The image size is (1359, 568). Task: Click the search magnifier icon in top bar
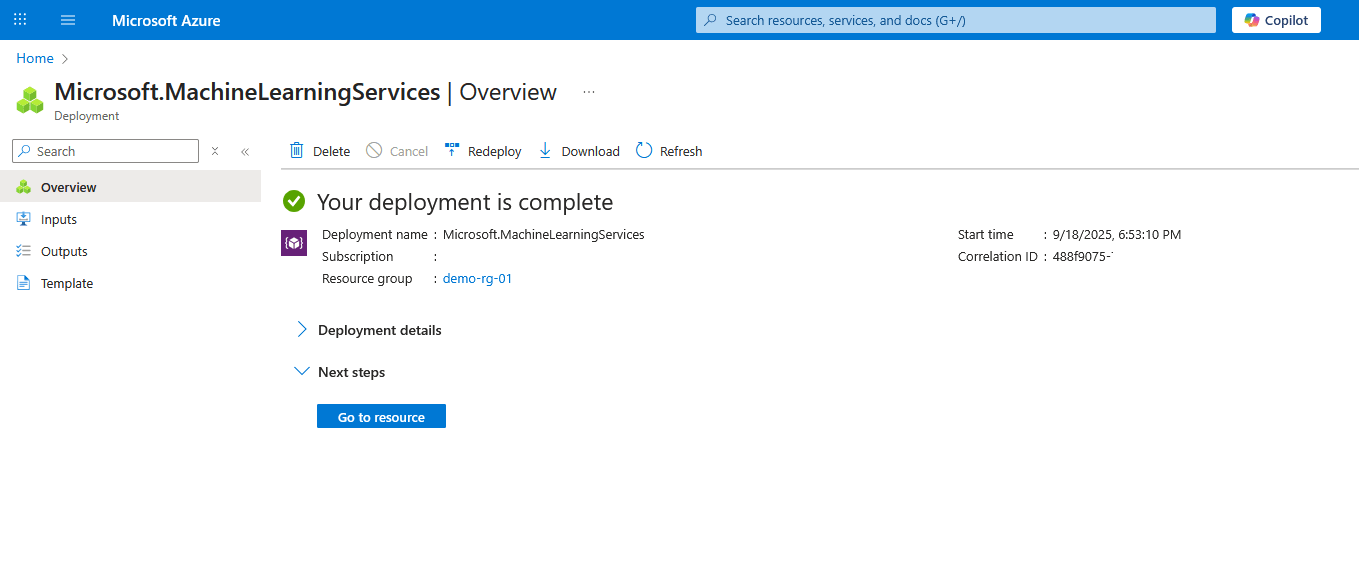711,20
